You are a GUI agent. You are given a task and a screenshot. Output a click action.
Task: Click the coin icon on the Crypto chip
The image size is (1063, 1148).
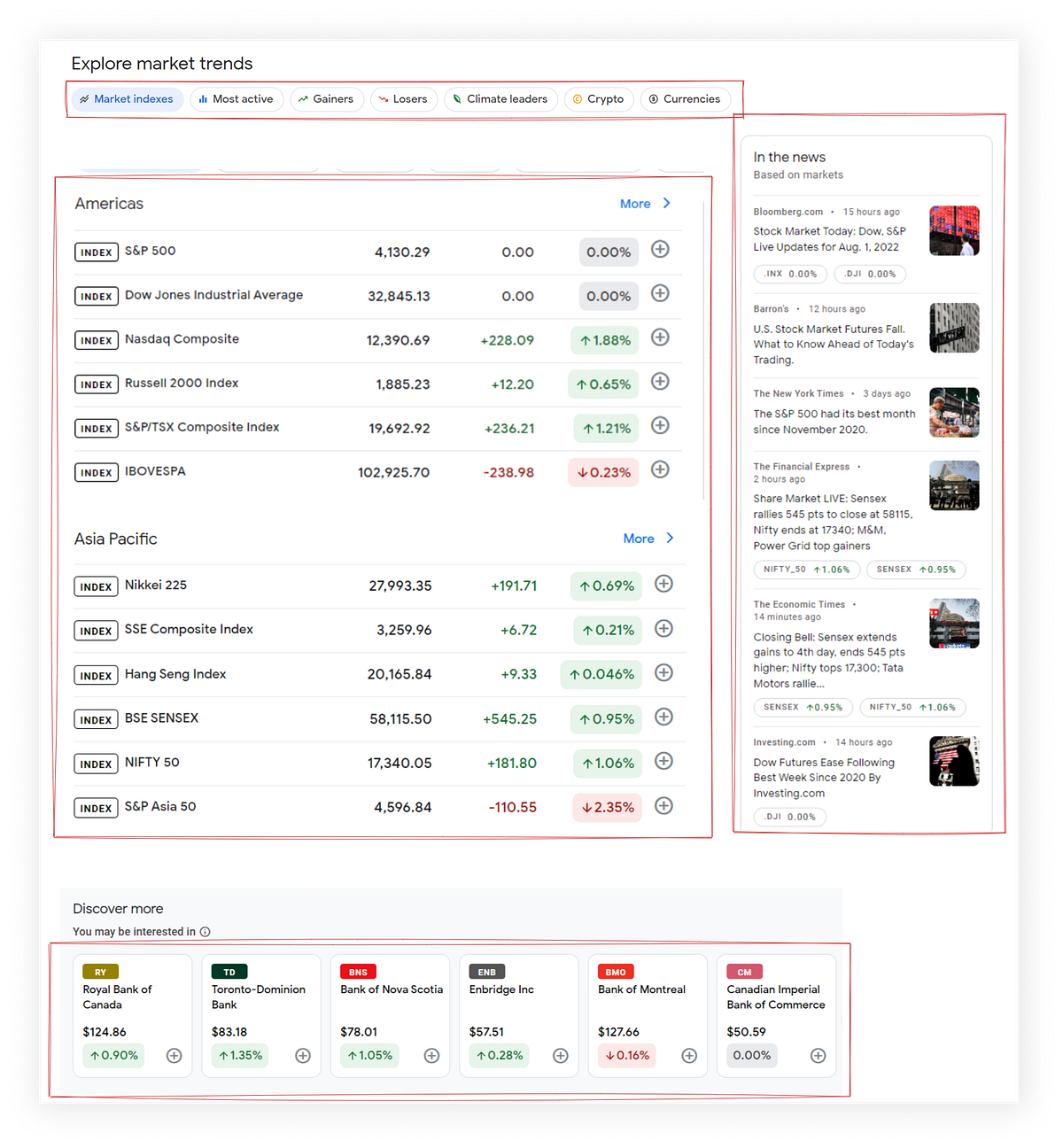coord(576,99)
